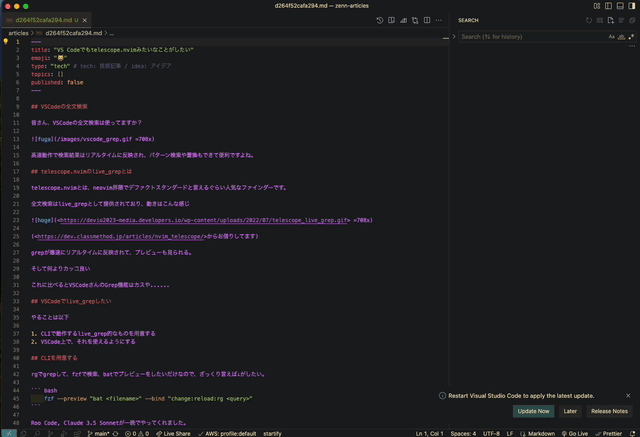Image resolution: width=640 pixels, height=437 pixels.
Task: Click AWS: profile:default status item
Action: click(227, 433)
